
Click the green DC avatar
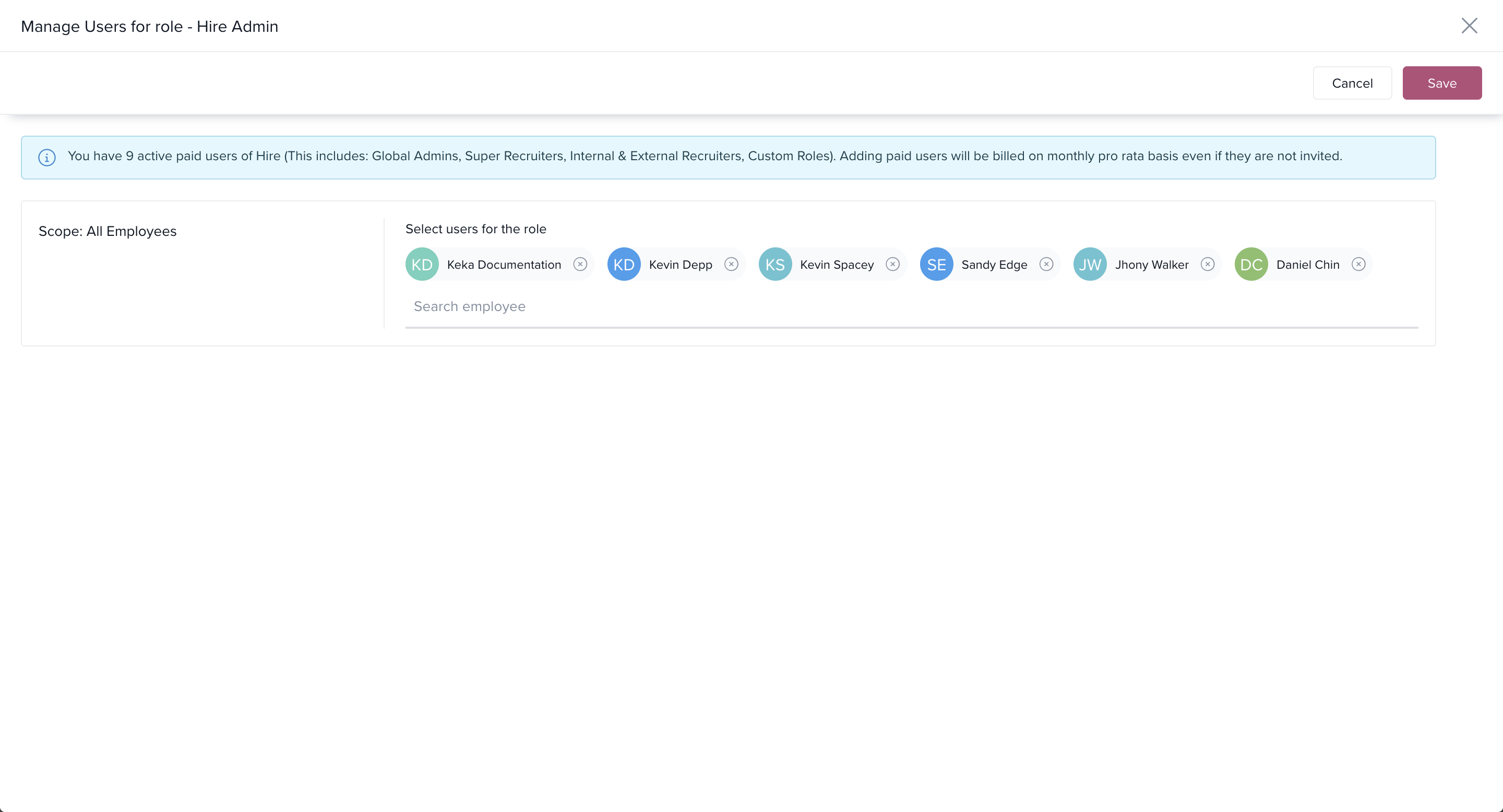click(x=1251, y=264)
